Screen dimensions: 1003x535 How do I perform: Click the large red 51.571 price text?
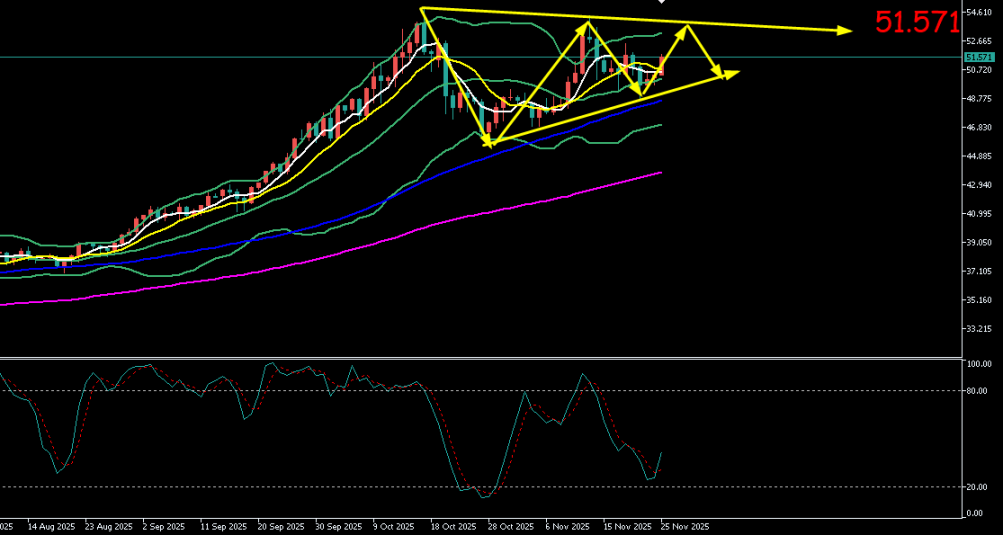pyautogui.click(x=916, y=22)
